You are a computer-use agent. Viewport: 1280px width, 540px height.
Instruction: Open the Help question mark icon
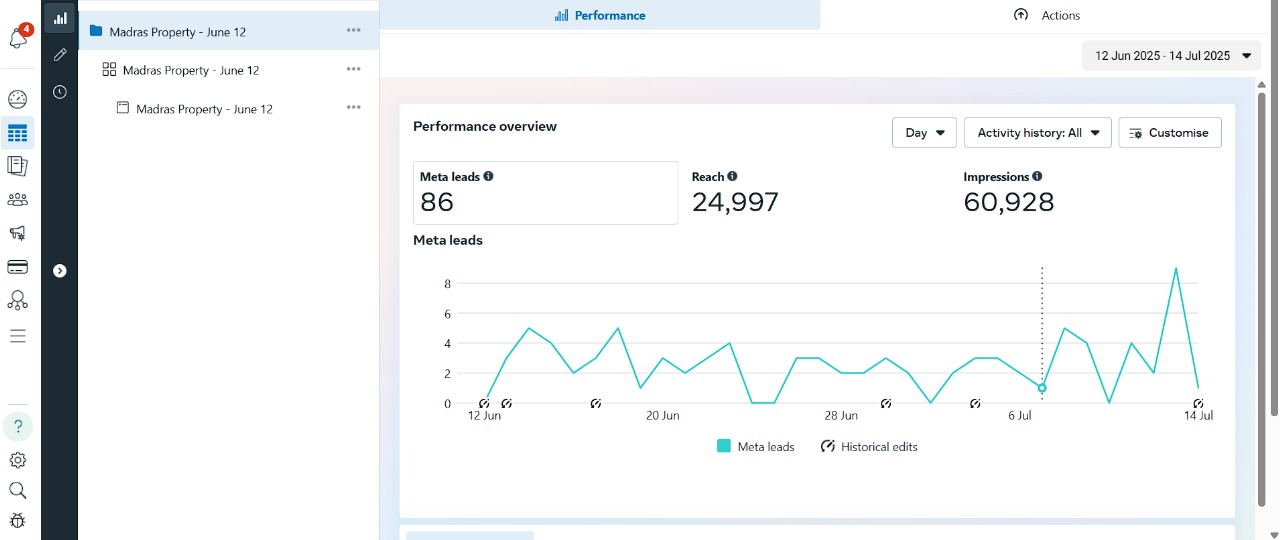(x=18, y=427)
